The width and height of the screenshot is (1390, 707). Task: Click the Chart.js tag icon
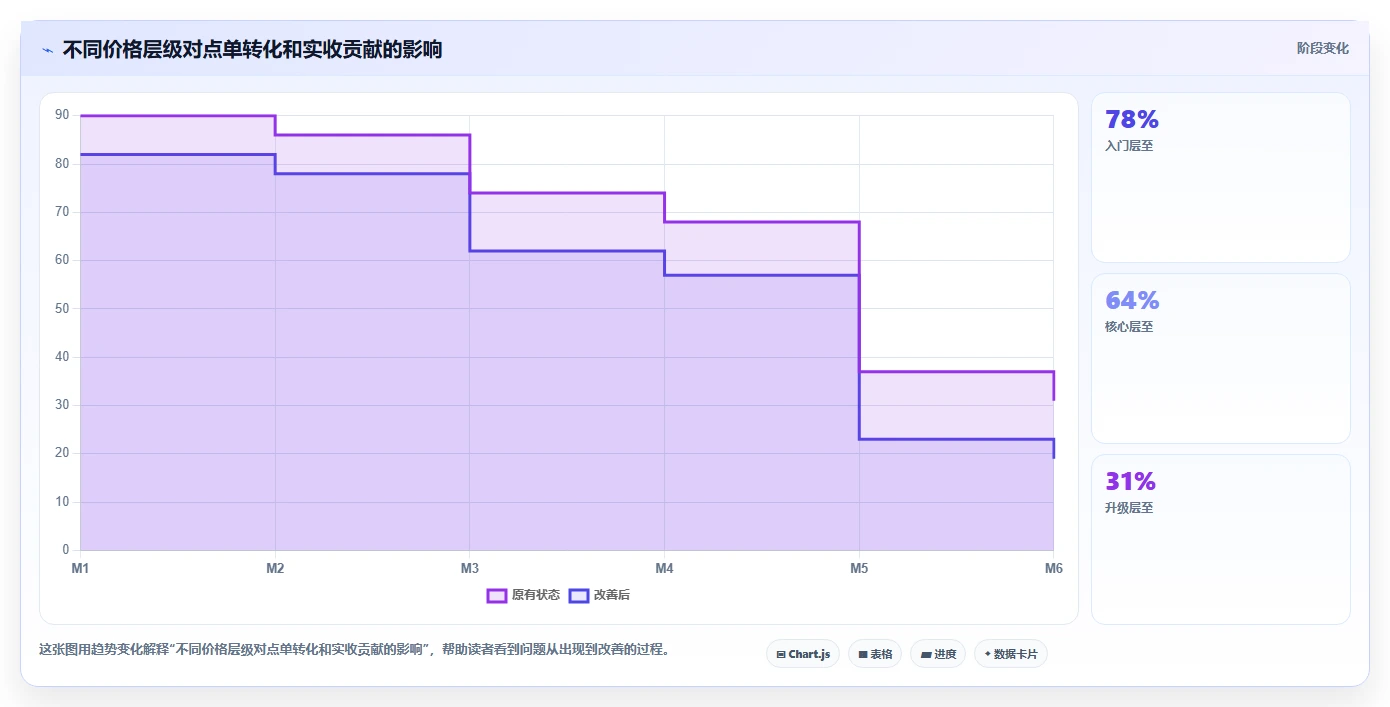click(781, 655)
